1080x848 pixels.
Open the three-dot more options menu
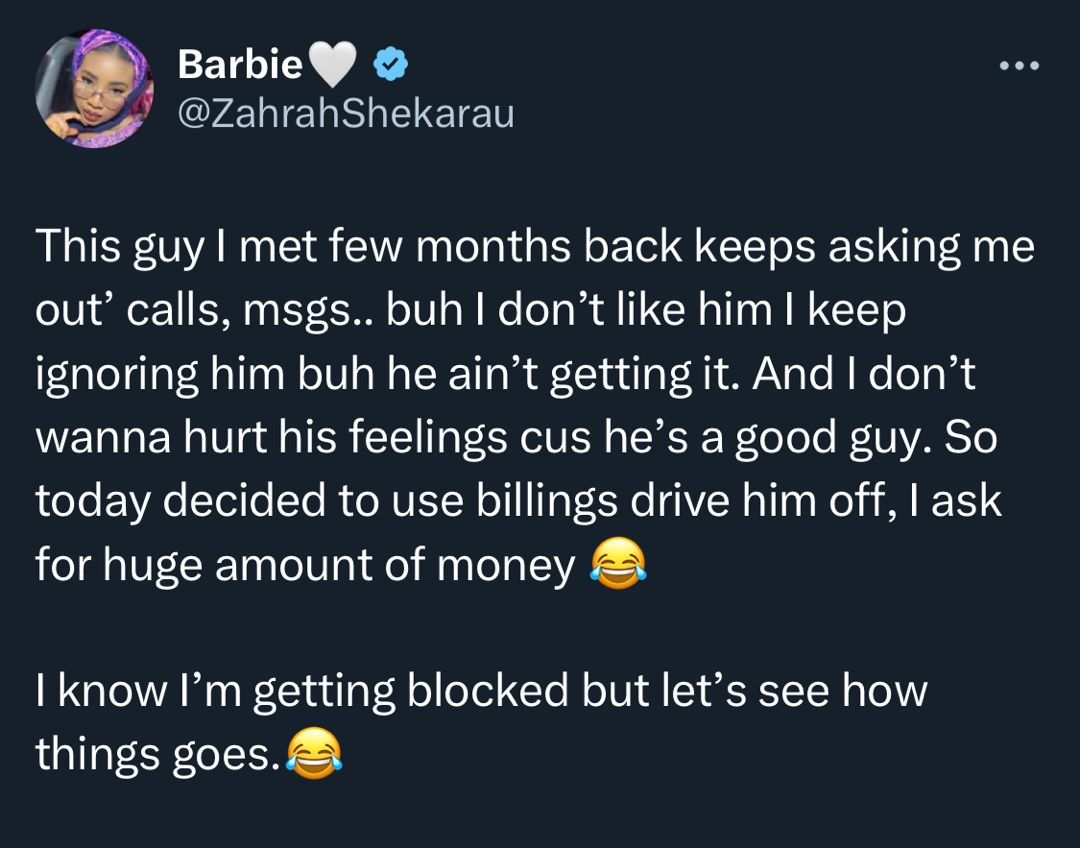(1020, 66)
